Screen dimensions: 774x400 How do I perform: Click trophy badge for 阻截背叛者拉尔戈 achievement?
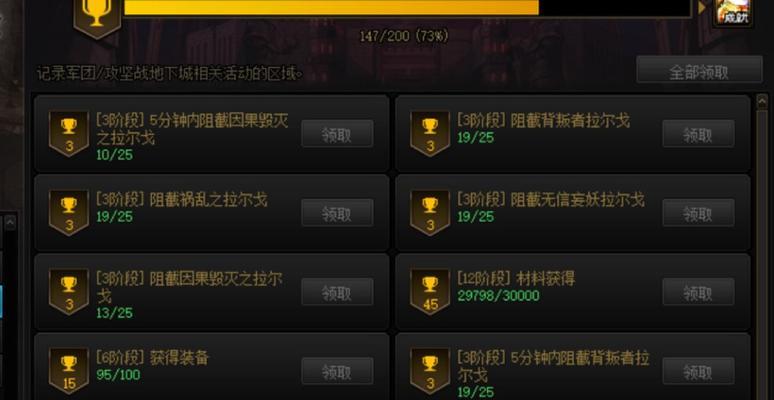[430, 133]
